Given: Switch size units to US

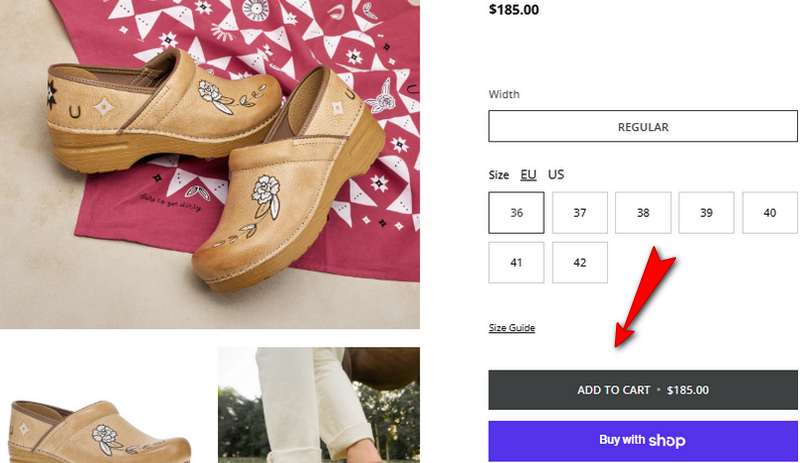Looking at the screenshot, I should click(556, 174).
